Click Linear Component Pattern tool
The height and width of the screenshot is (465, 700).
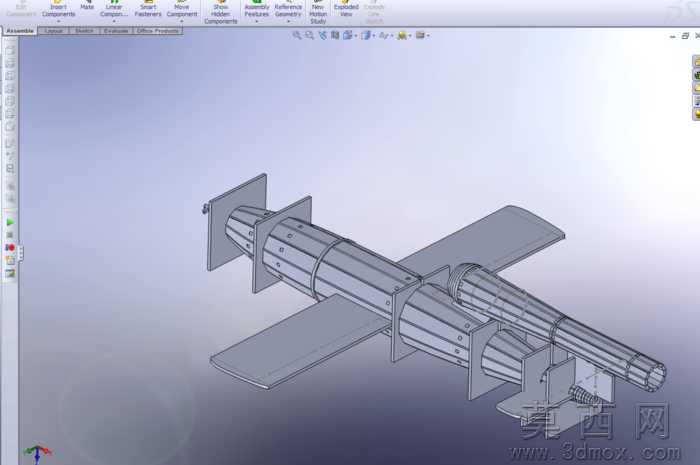click(x=114, y=9)
